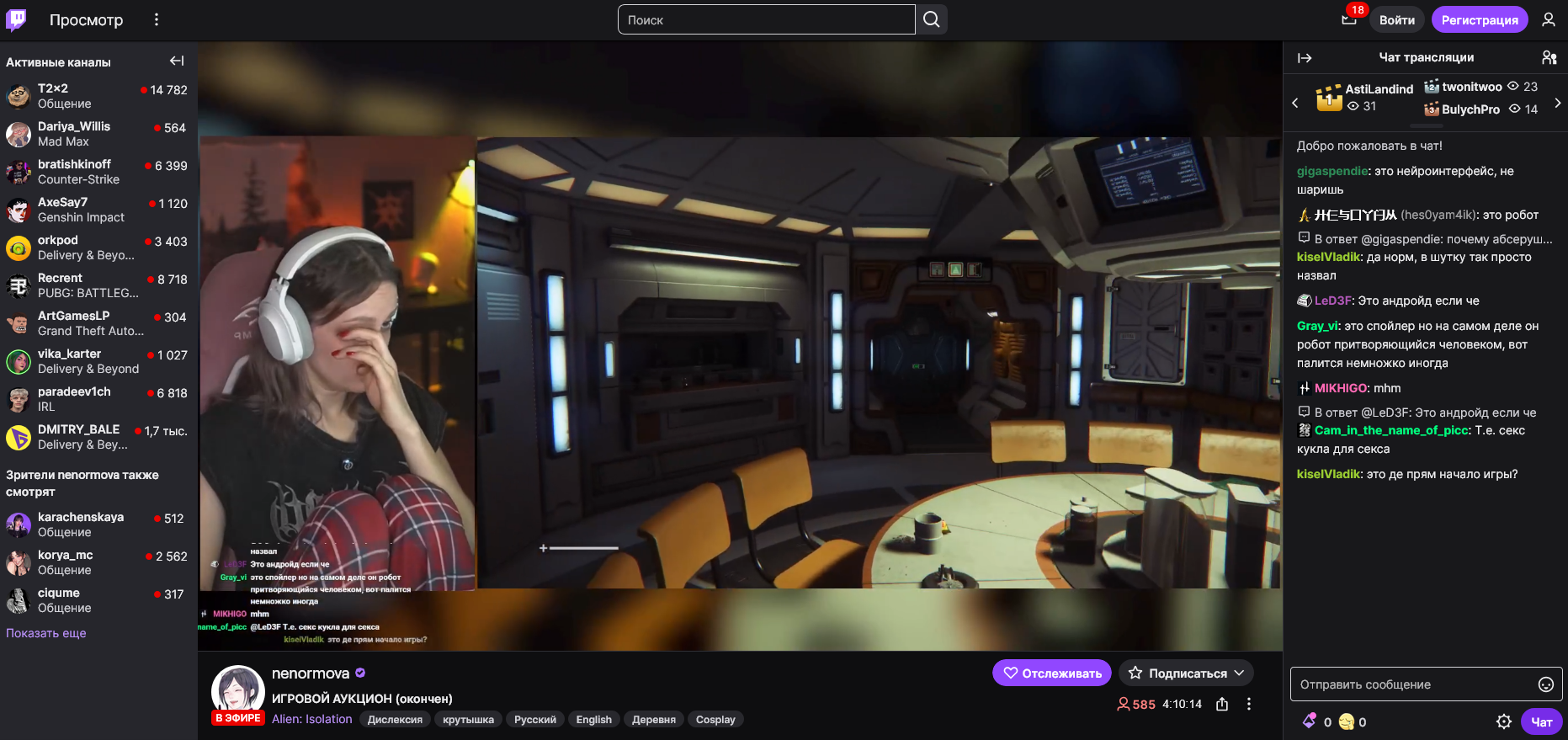
Task: Click the reply line to @gigaspendie
Action: pyautogui.click(x=1427, y=239)
